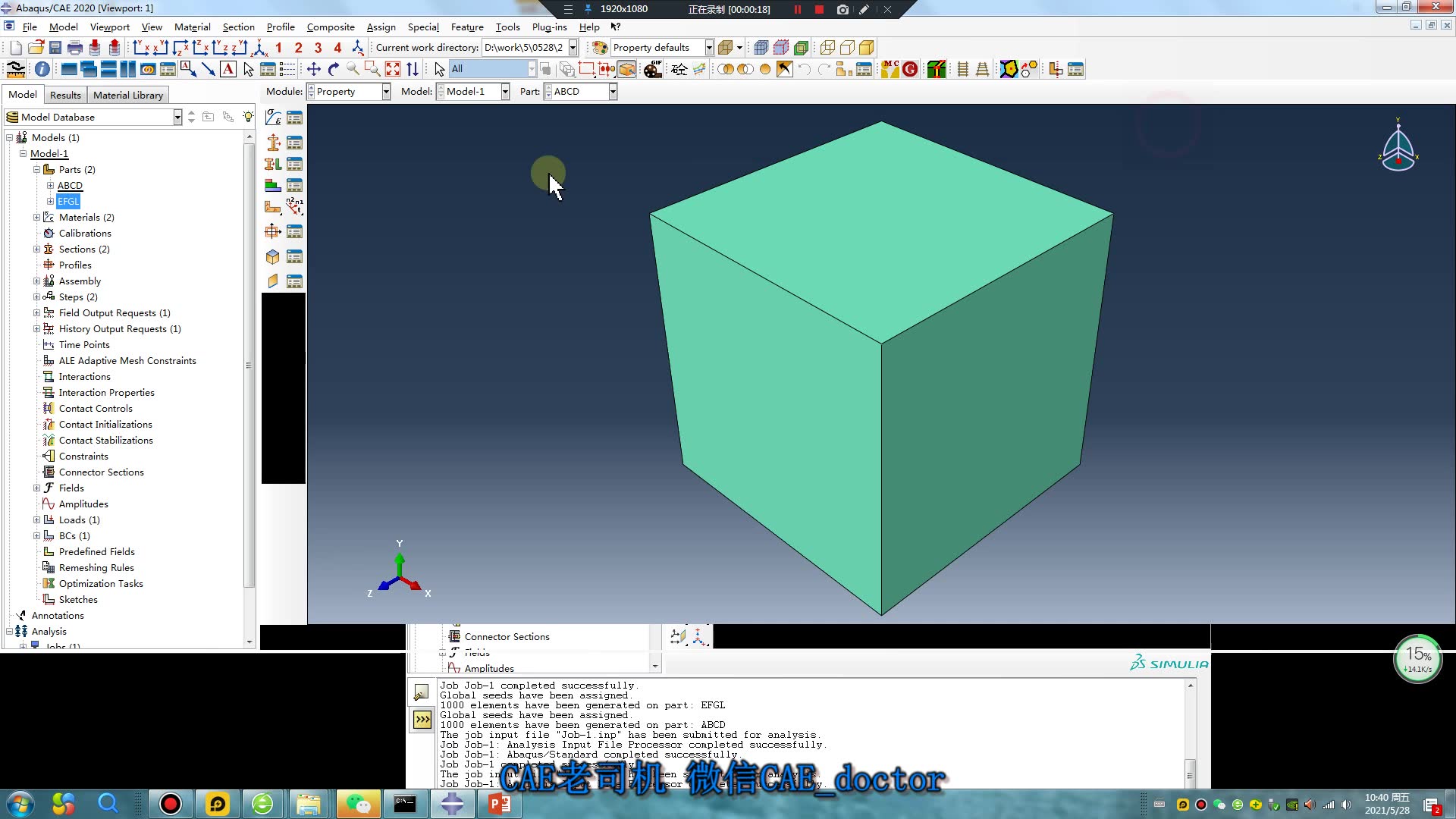Open the Section menu

tap(238, 27)
